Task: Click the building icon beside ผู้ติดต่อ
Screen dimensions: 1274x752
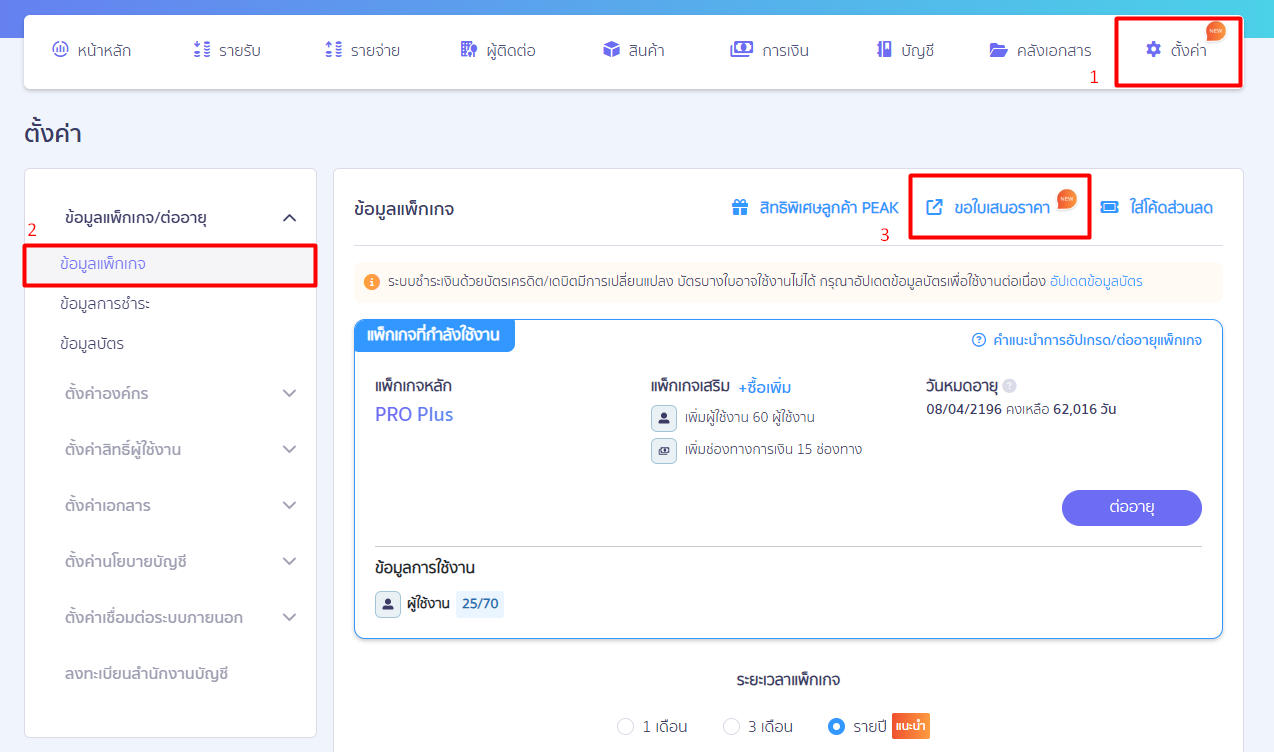Action: pos(469,49)
